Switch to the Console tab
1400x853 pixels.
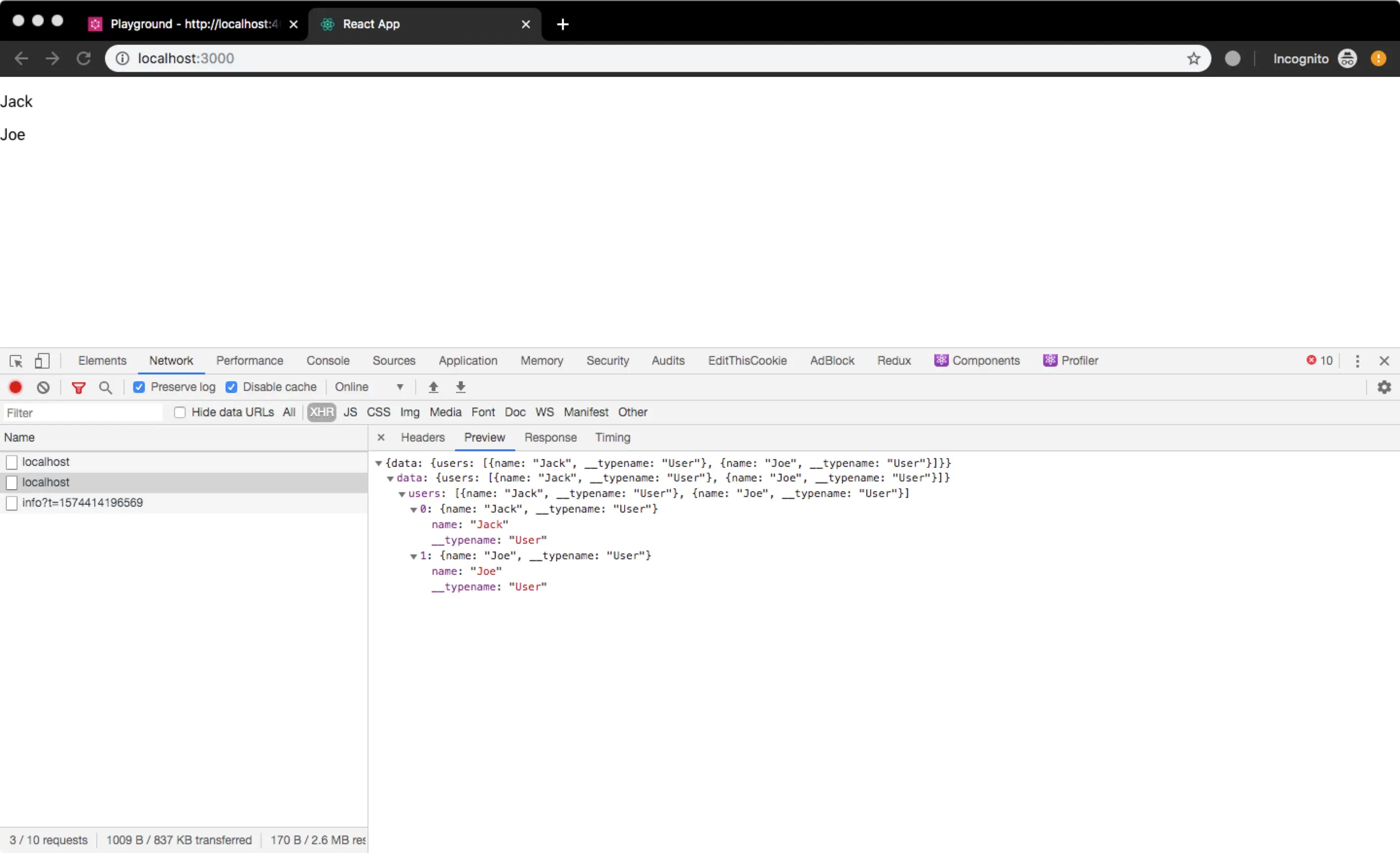tap(328, 361)
